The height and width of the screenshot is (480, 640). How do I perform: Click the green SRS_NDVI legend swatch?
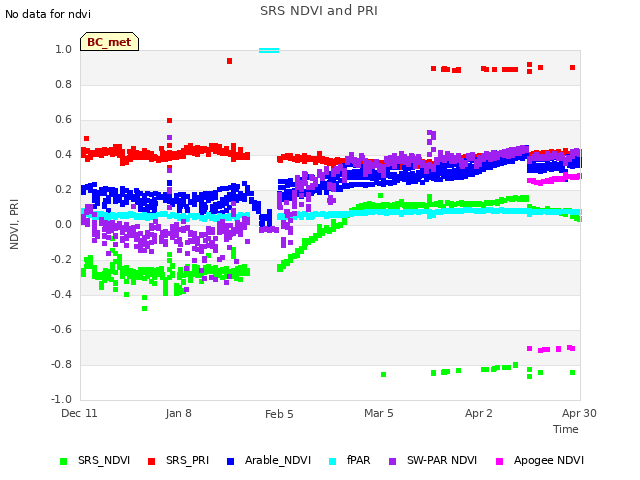coord(63,461)
